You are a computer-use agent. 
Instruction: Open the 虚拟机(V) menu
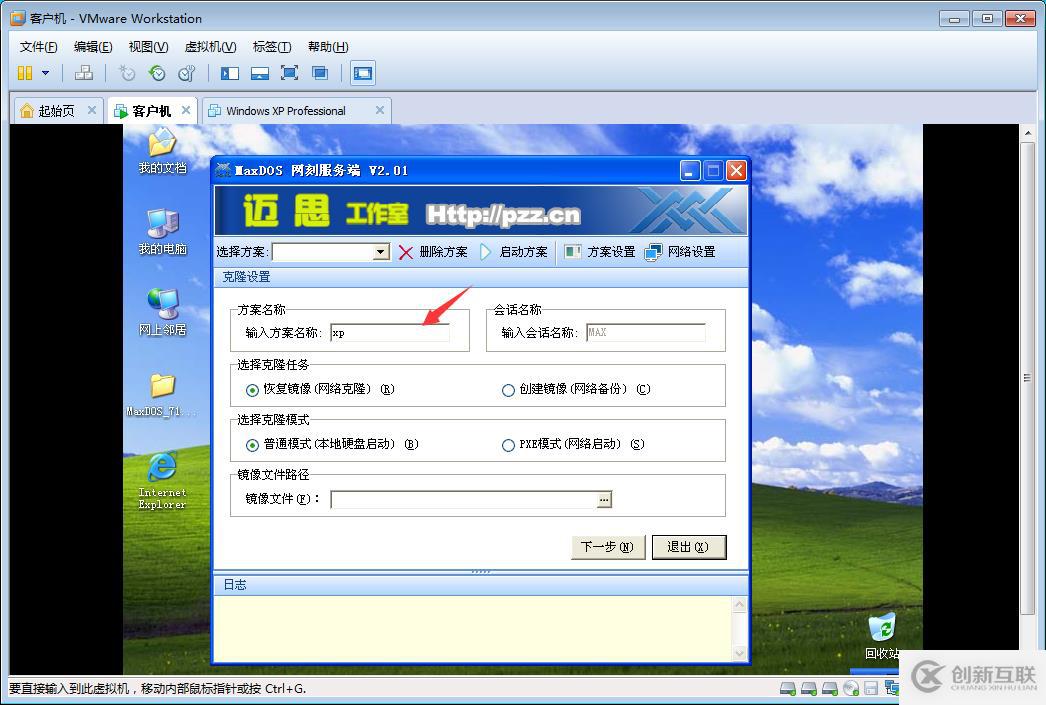point(210,47)
